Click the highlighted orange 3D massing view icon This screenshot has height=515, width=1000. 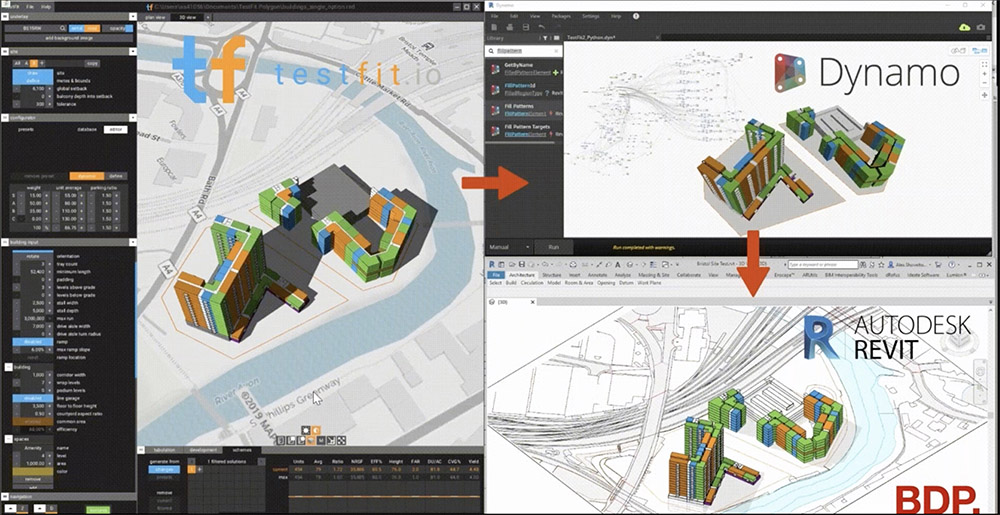311,440
